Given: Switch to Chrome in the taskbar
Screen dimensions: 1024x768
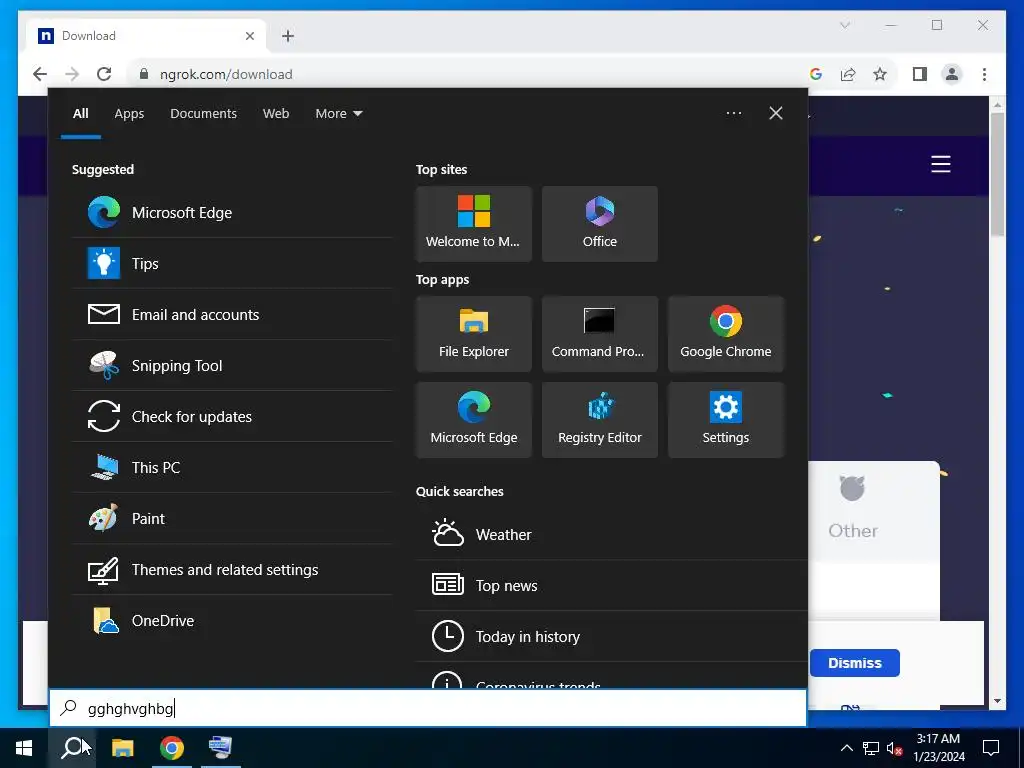Looking at the screenshot, I should pos(171,748).
